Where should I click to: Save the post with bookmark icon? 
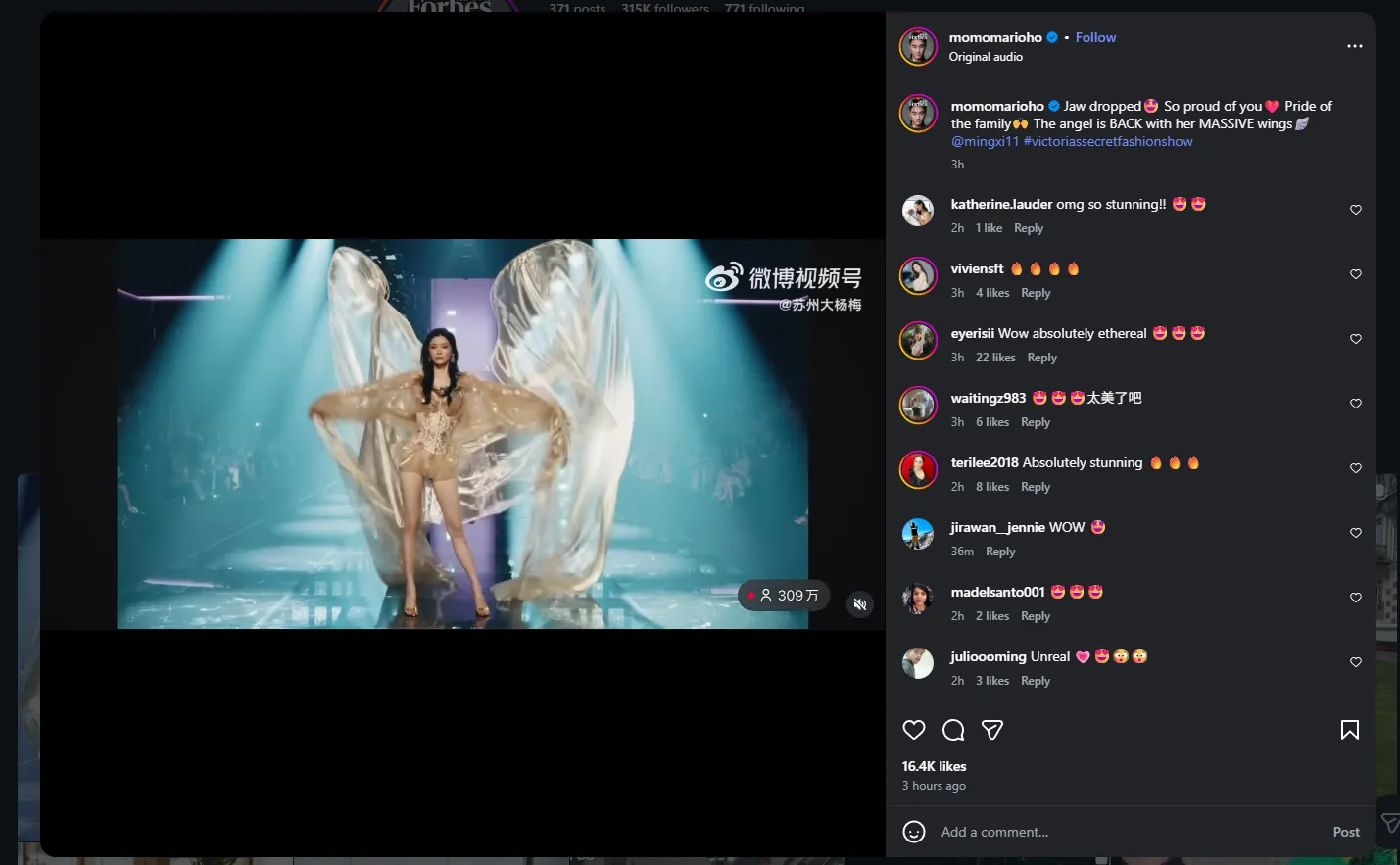pos(1350,730)
